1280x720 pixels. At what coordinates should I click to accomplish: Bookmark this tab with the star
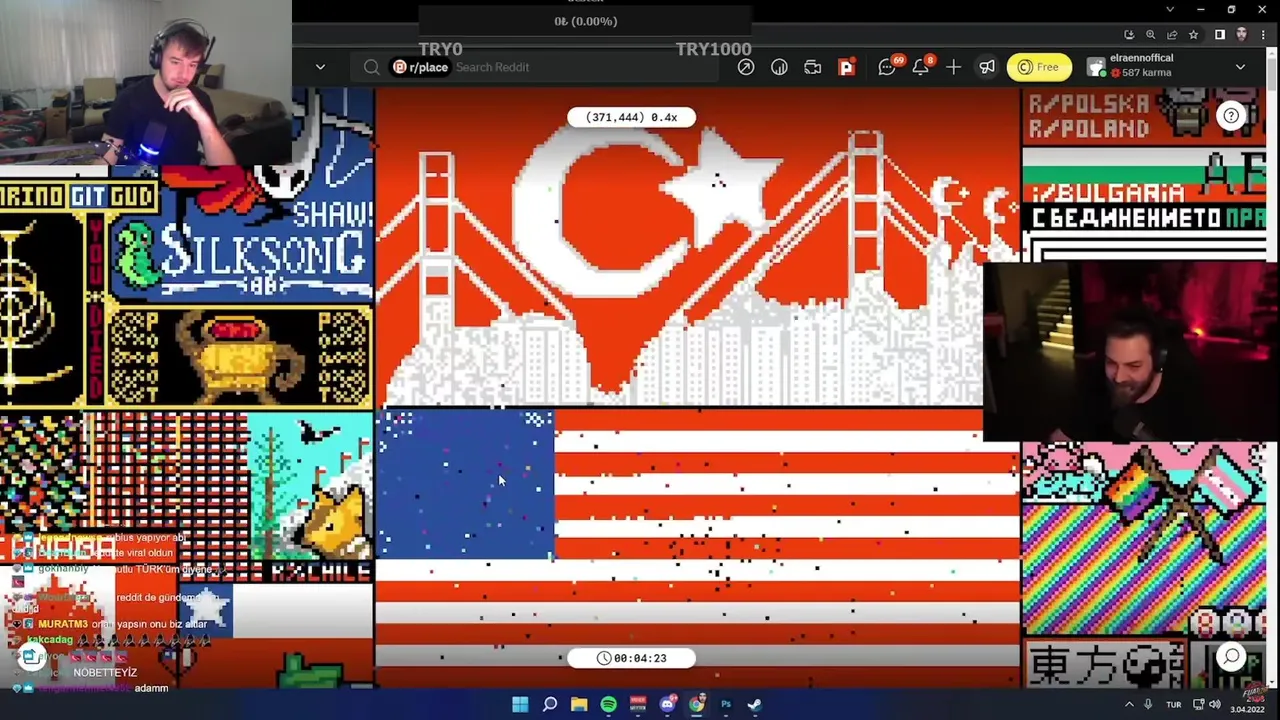[x=1193, y=35]
